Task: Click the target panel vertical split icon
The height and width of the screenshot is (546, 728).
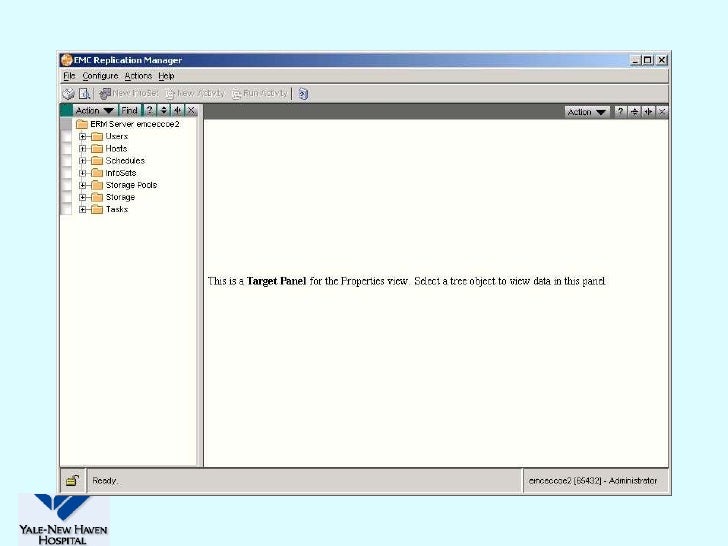Action: tap(634, 112)
